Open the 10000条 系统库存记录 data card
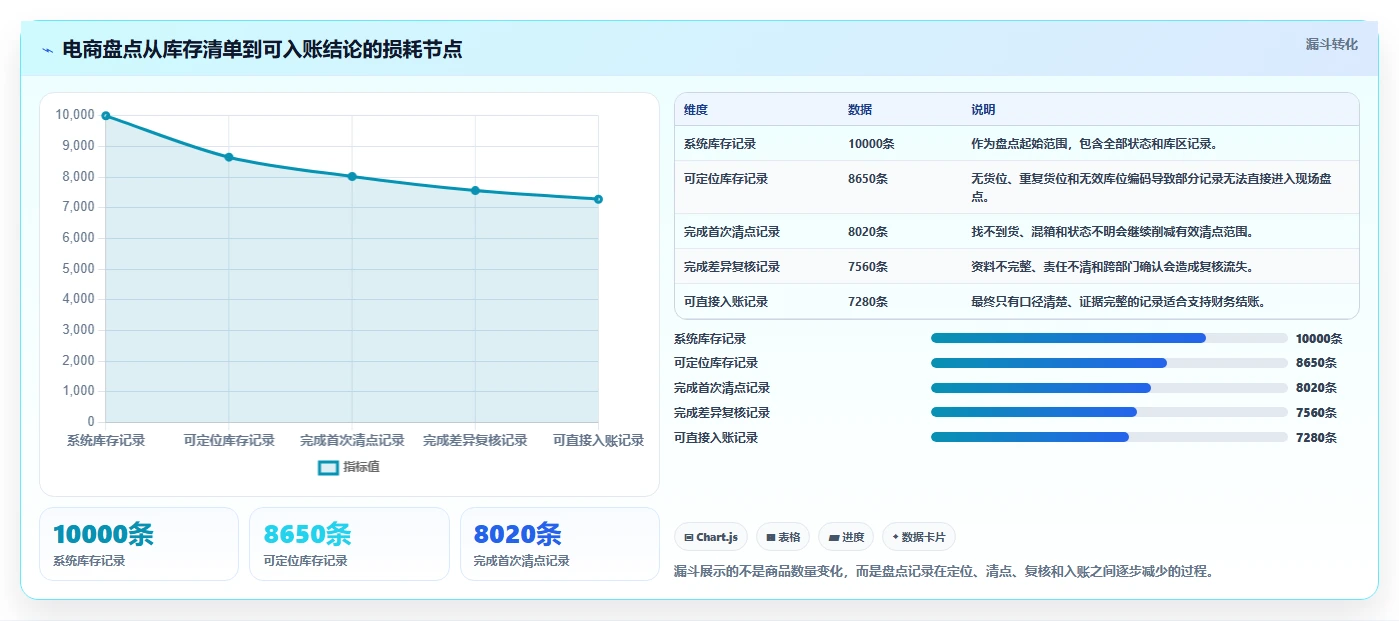Image resolution: width=1399 pixels, height=621 pixels. pos(139,544)
